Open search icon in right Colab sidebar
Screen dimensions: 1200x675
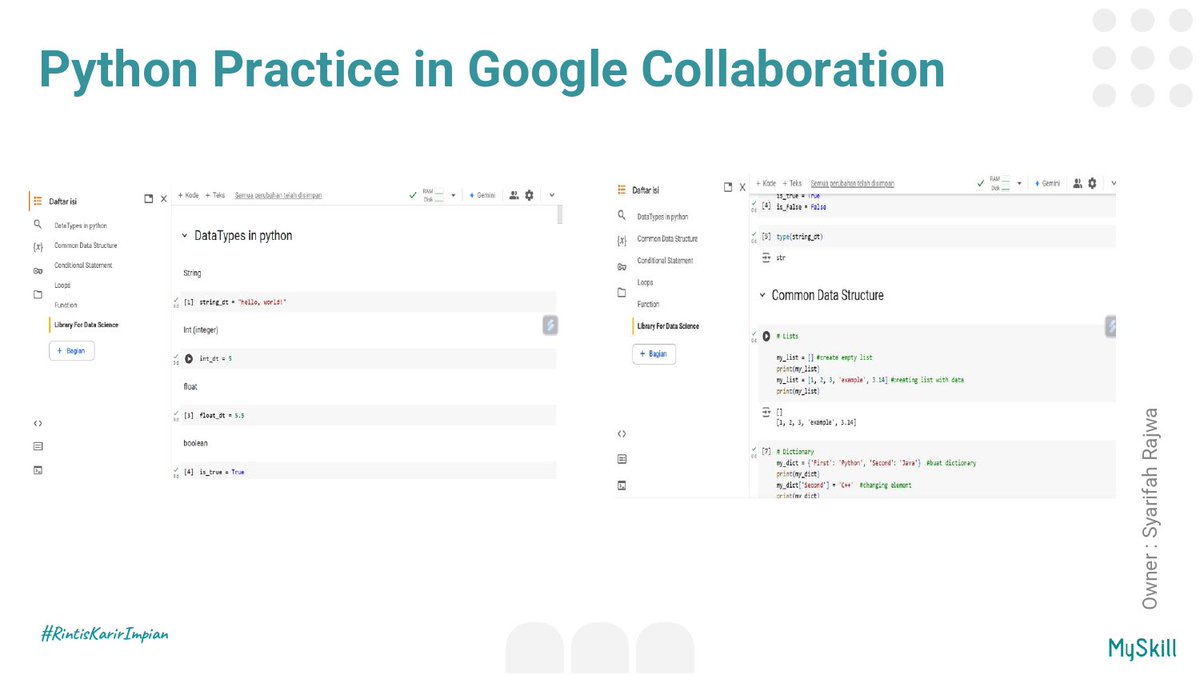[x=622, y=215]
